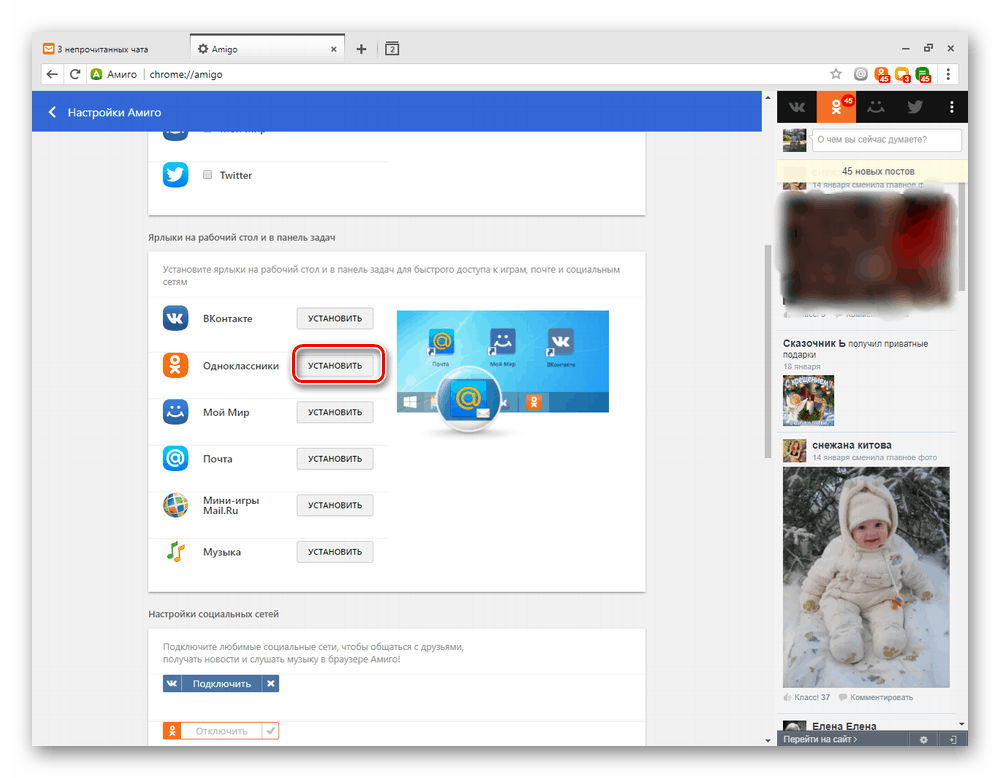
Task: Click ВКонтакте shortcut icon
Action: click(175, 318)
